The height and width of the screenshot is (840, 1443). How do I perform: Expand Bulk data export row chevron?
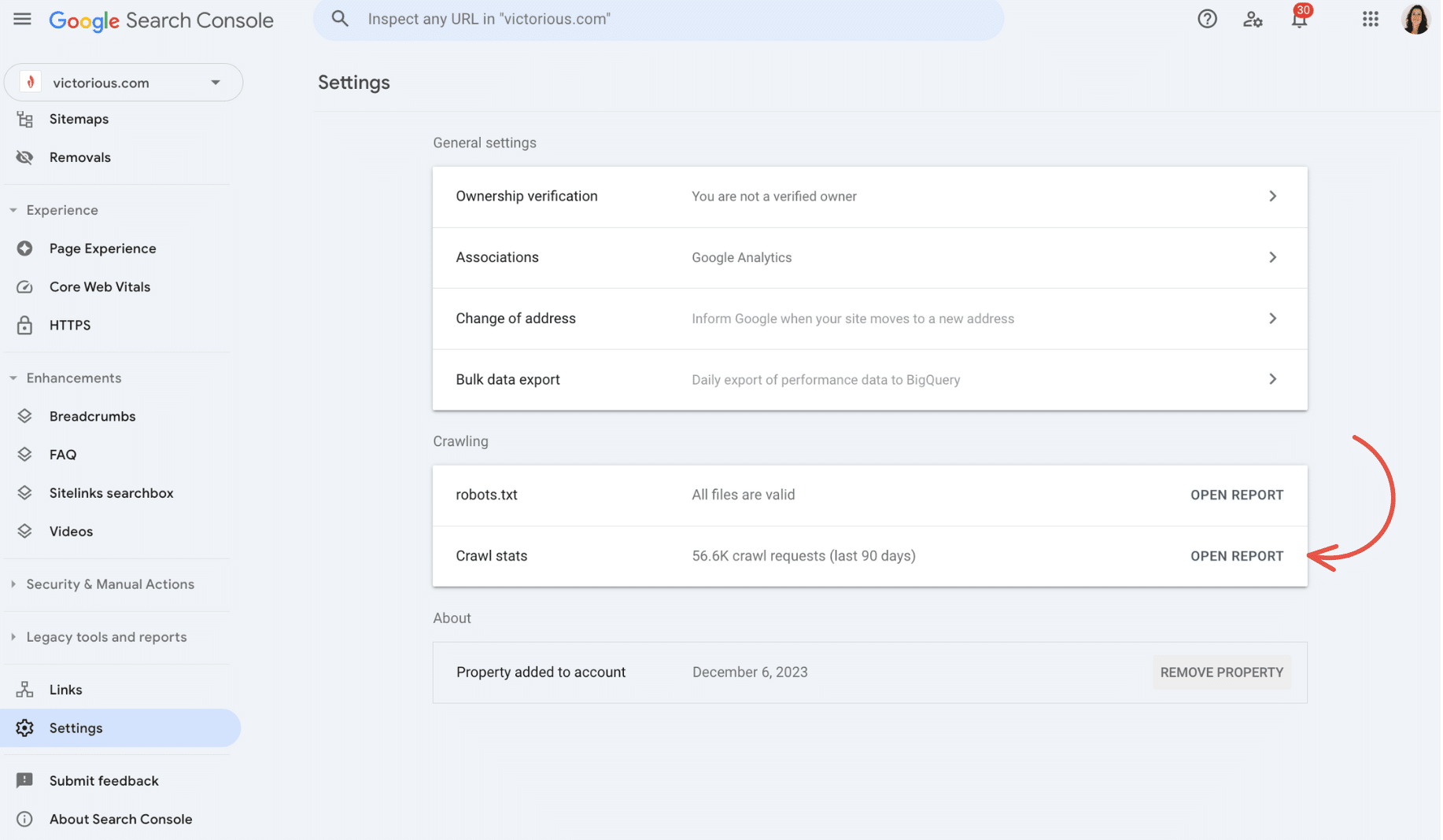(x=1272, y=379)
